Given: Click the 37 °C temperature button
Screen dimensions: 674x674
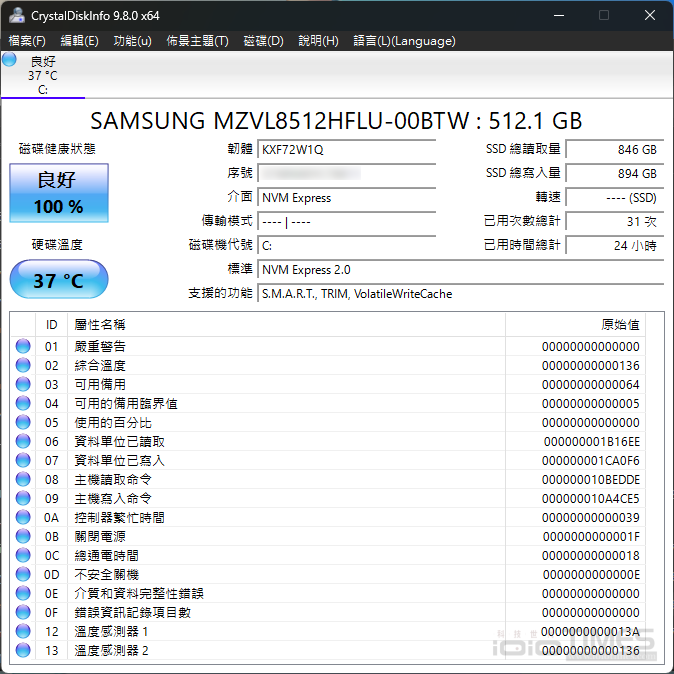Looking at the screenshot, I should click(x=59, y=279).
